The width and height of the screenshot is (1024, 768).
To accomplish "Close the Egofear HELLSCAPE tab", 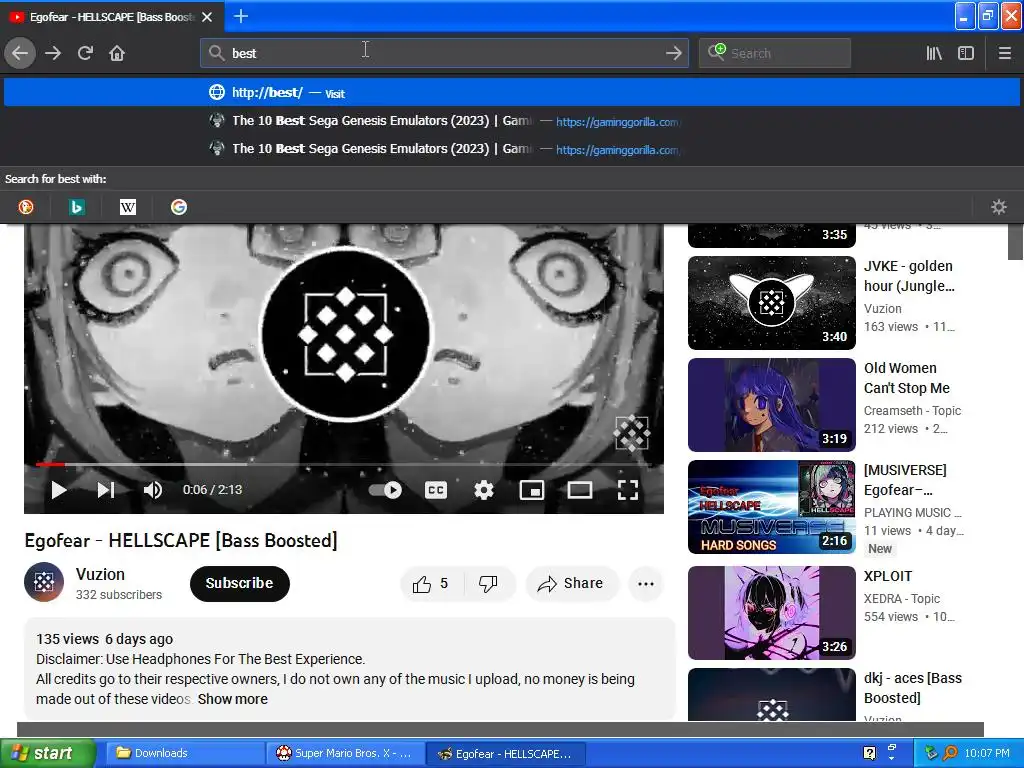I will pyautogui.click(x=207, y=17).
